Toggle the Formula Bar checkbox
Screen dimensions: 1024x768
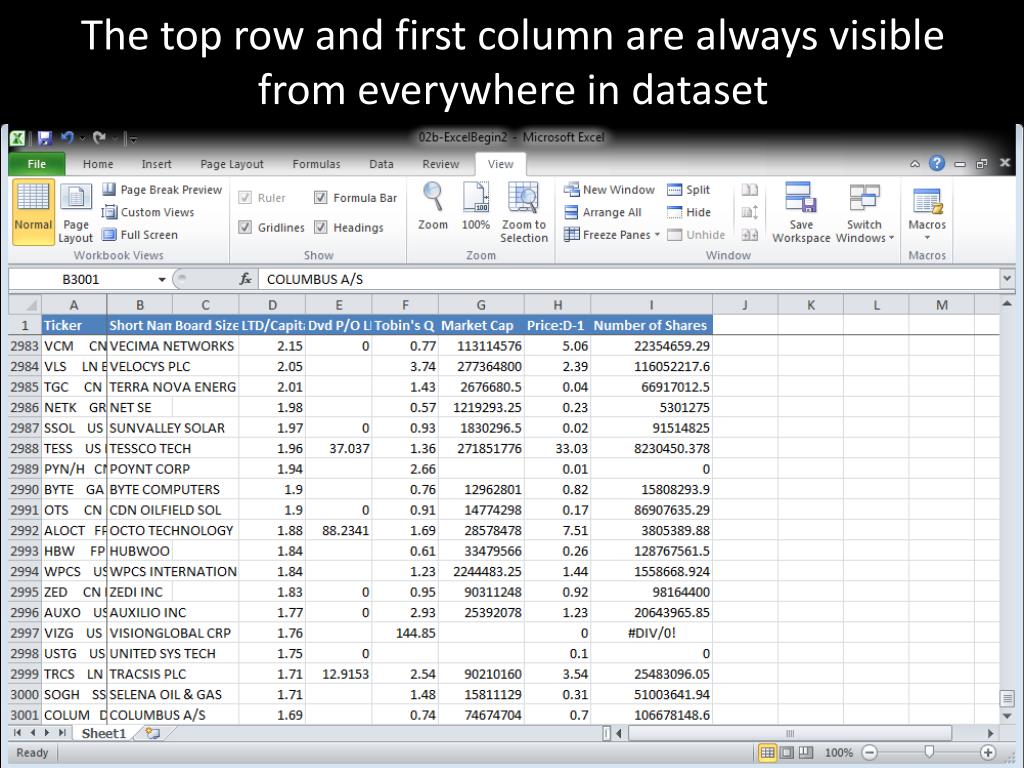tap(321, 197)
